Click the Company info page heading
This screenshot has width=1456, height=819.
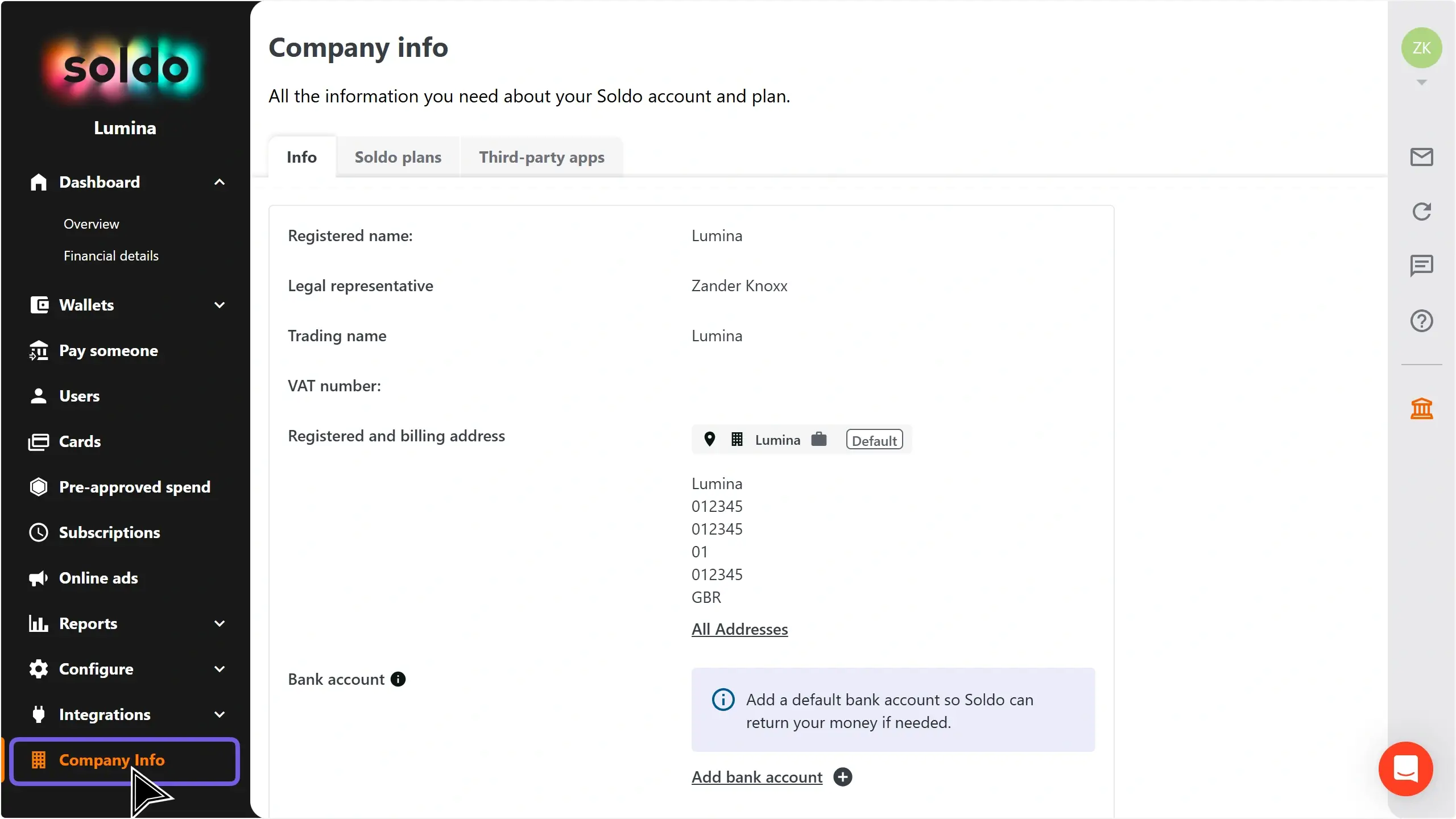[358, 47]
